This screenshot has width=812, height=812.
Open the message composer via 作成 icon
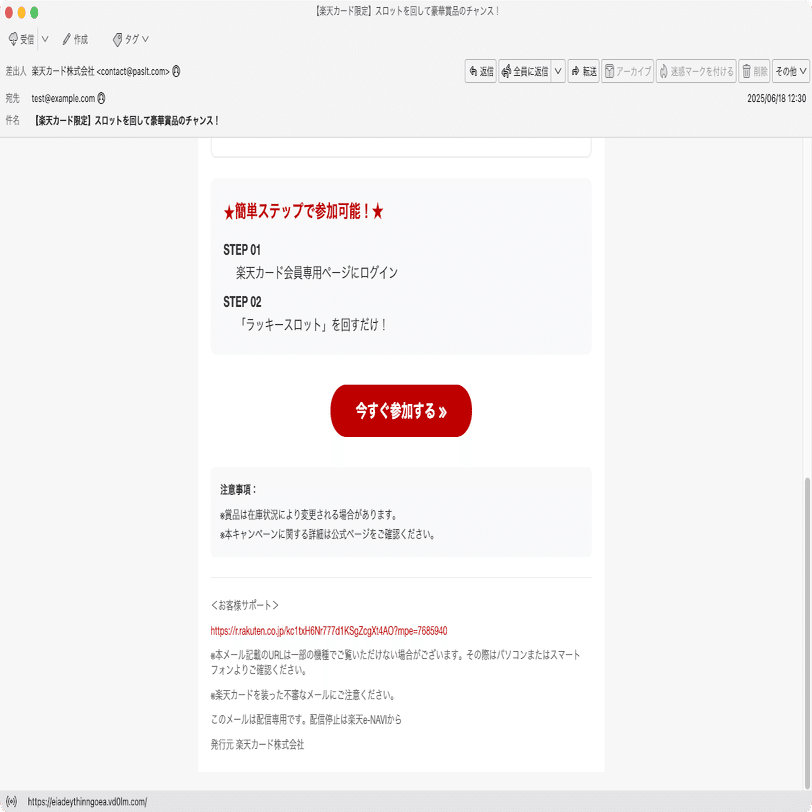pos(68,40)
